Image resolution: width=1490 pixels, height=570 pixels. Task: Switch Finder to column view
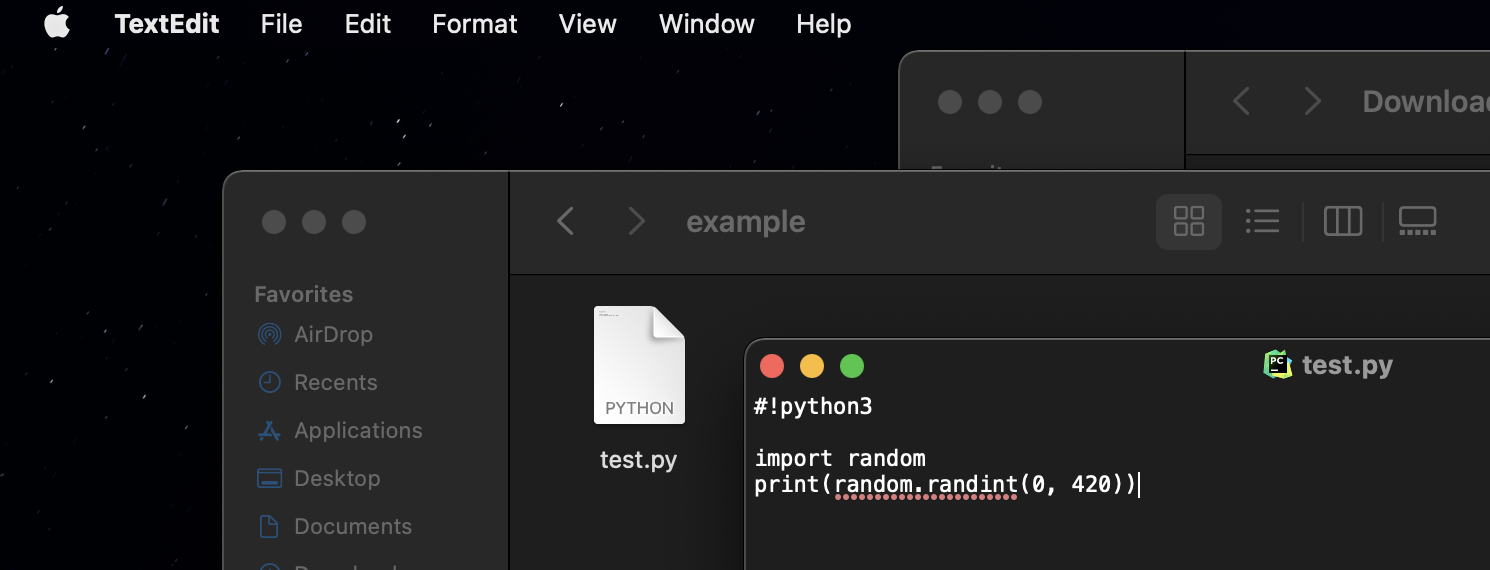(x=1342, y=221)
